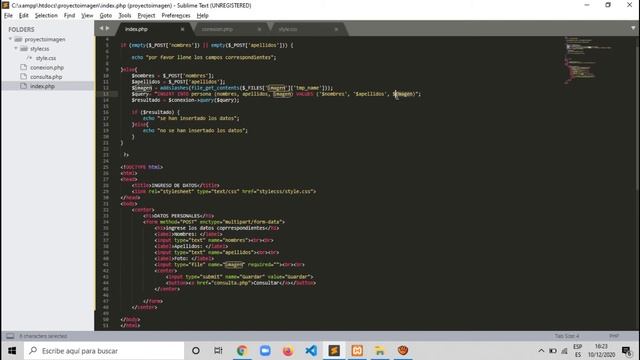Open the panel switcher icon in status bar

click(10, 336)
